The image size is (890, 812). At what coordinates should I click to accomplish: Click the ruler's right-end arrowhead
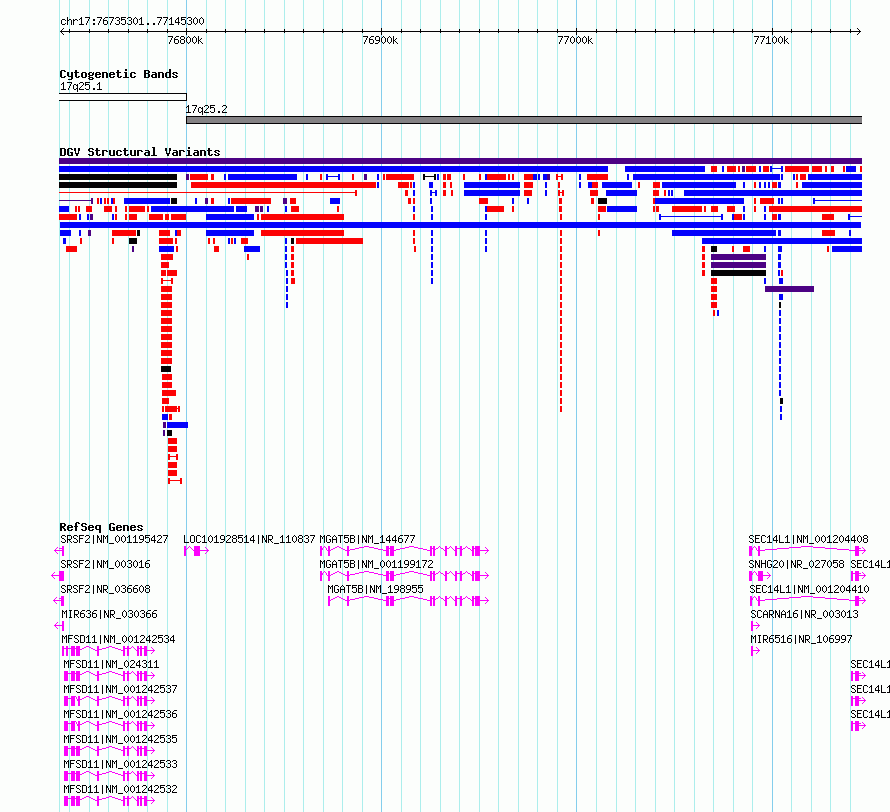859,32
